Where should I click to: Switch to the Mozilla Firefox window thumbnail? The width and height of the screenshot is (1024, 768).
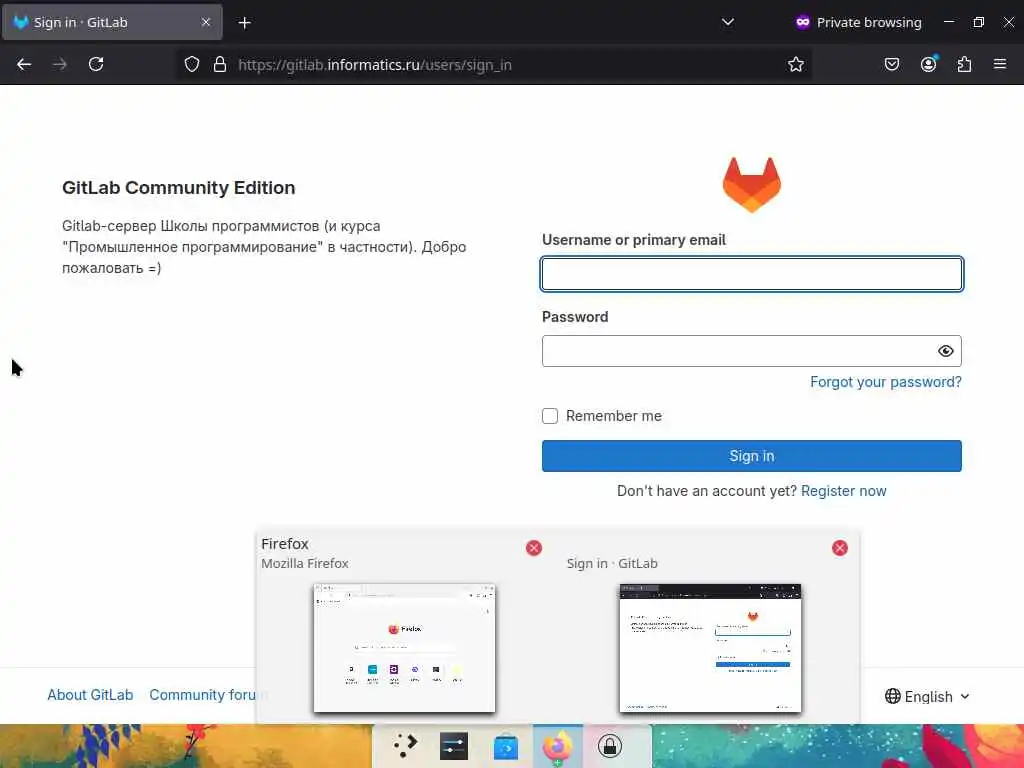(404, 648)
